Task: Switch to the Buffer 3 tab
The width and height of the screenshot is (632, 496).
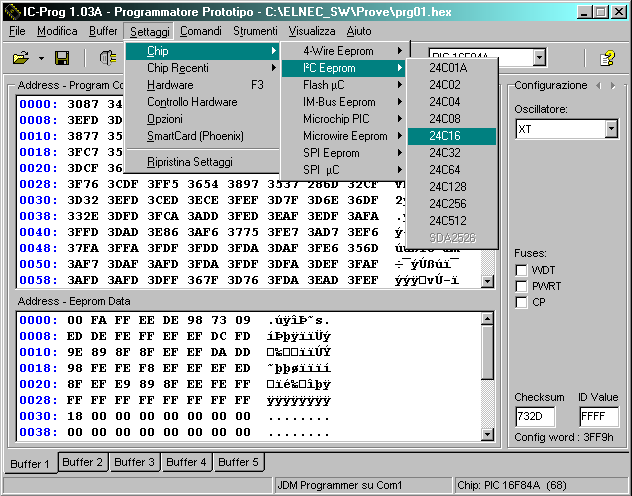Action: 133,462
